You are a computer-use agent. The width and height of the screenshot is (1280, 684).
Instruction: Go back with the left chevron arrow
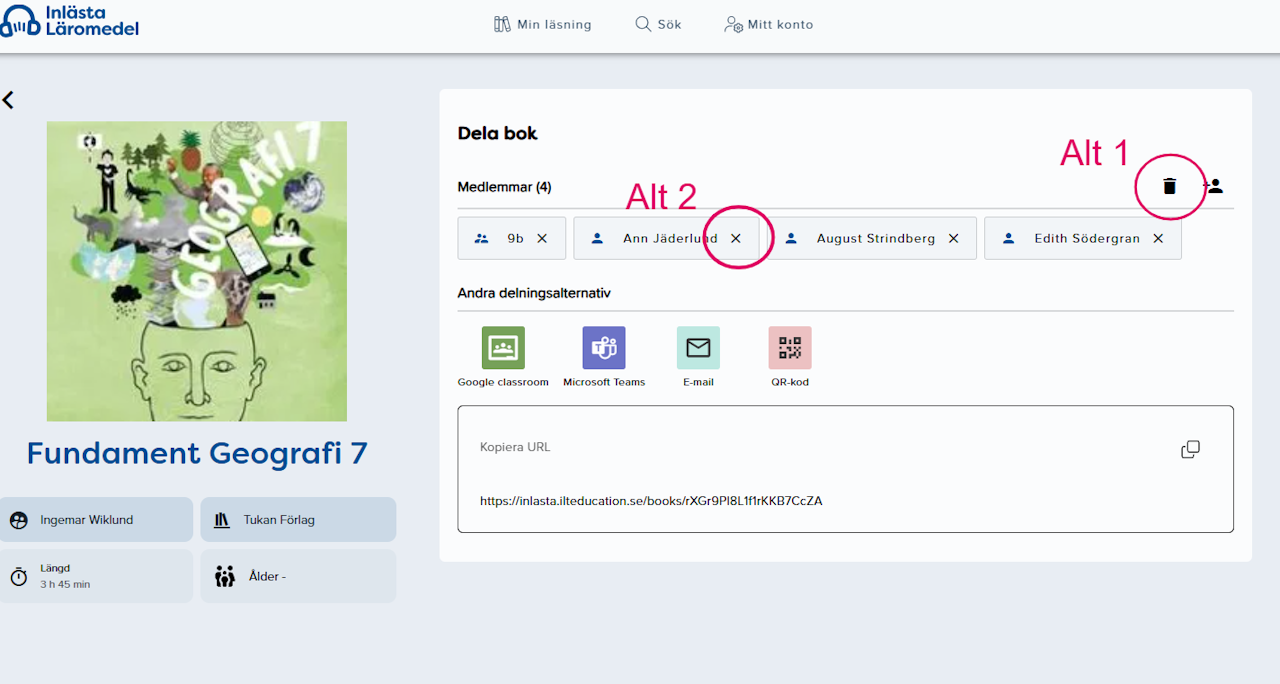tap(8, 100)
